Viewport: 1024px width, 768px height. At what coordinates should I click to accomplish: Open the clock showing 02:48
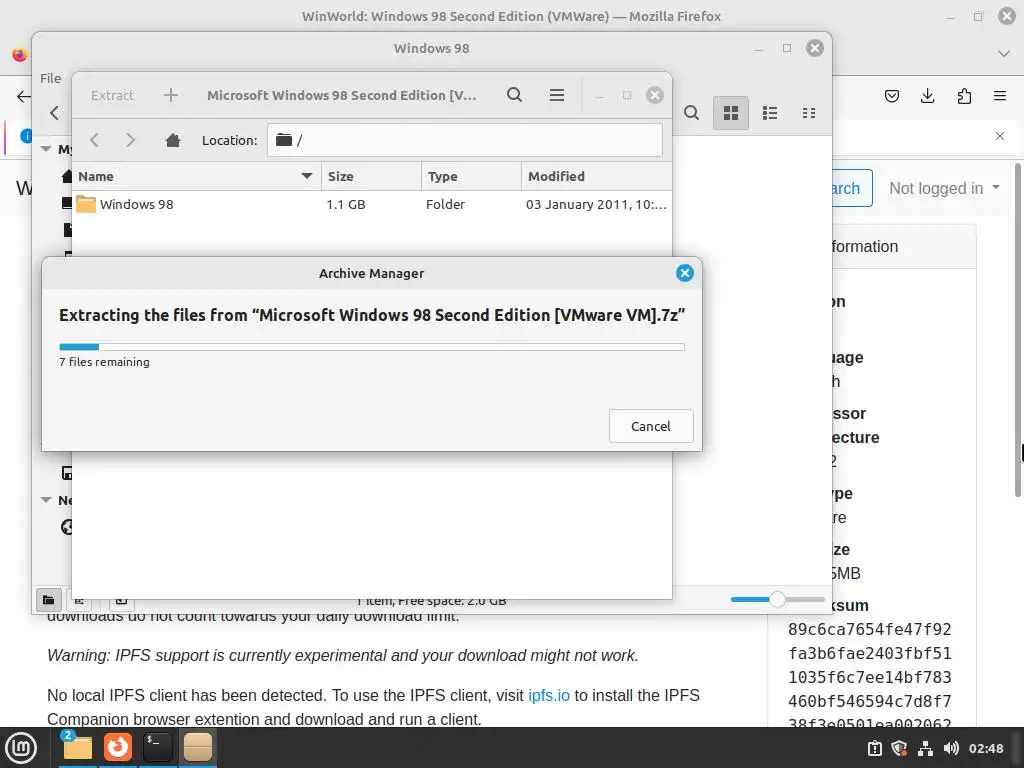985,748
